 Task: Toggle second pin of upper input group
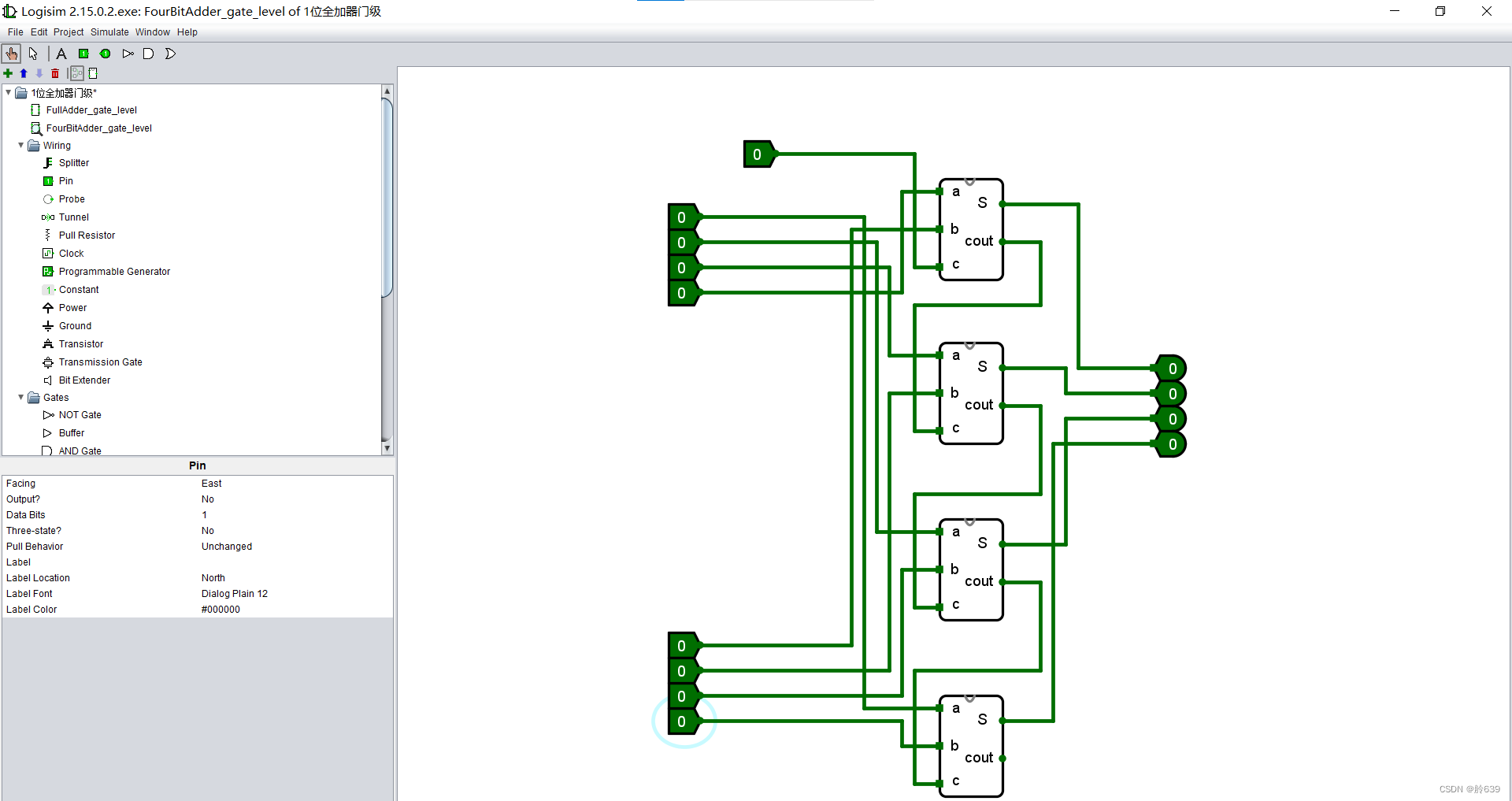pos(682,243)
